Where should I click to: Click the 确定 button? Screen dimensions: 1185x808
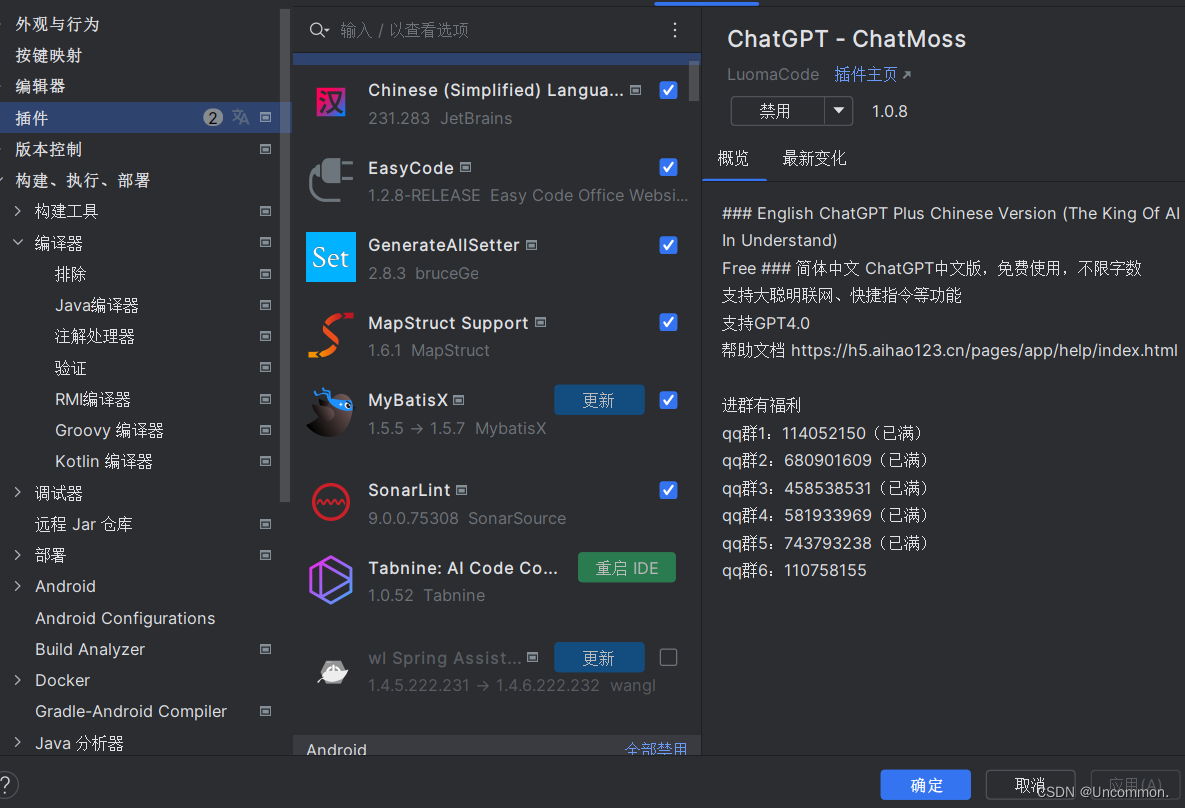tap(925, 785)
